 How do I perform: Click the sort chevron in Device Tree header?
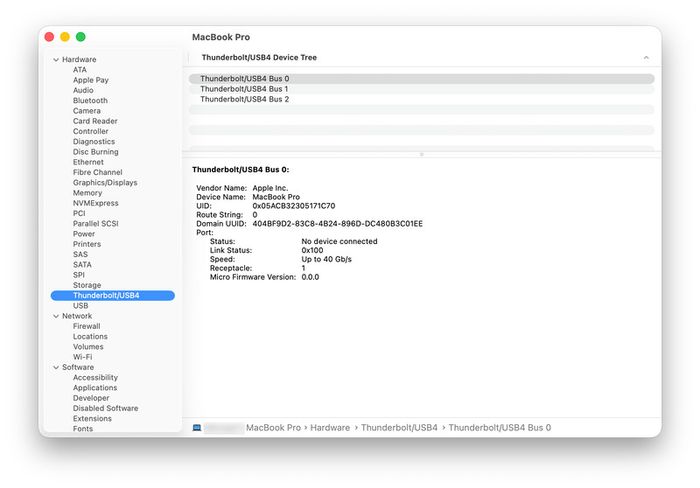pos(646,58)
